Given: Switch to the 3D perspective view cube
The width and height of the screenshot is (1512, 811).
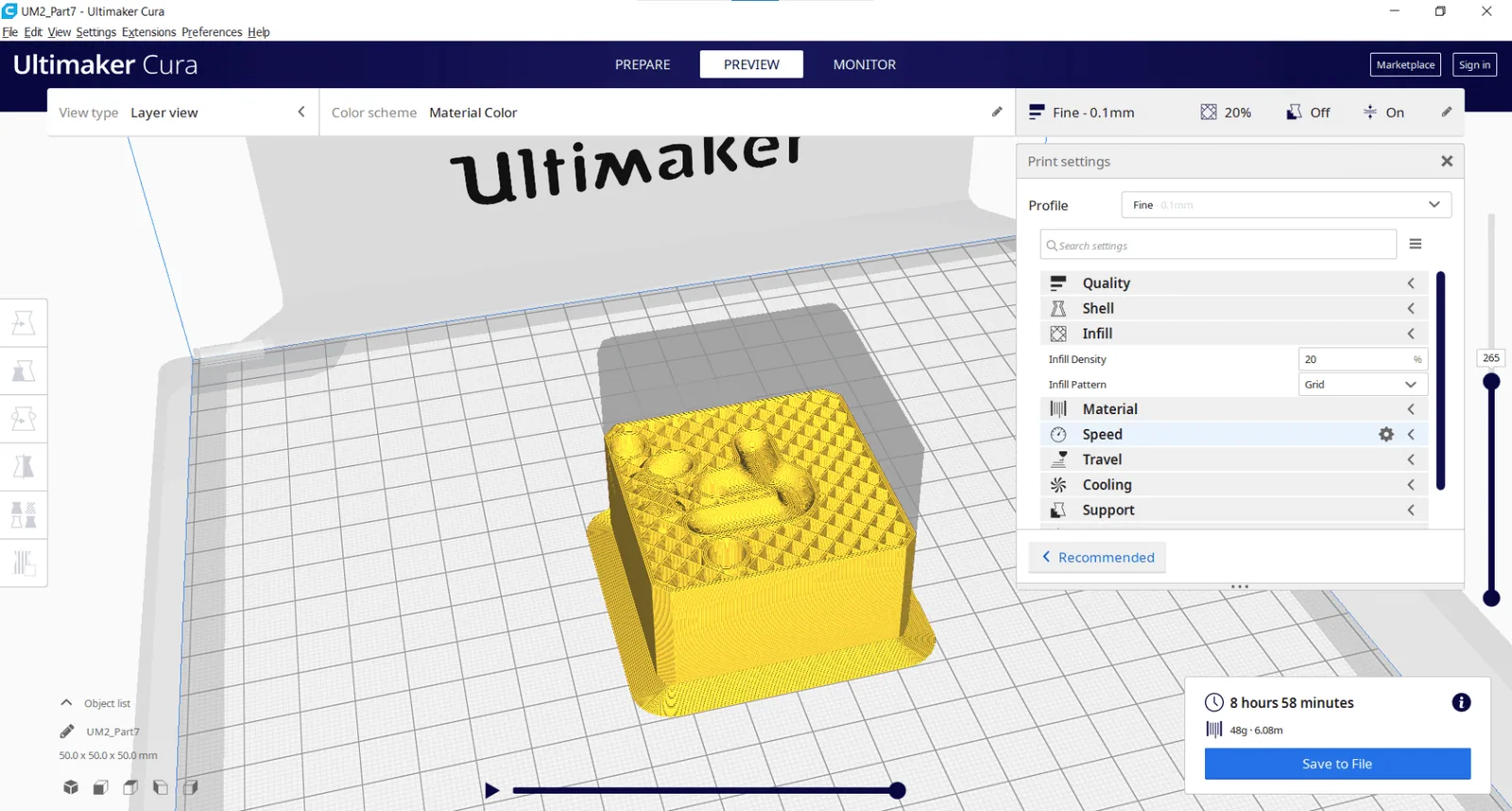Looking at the screenshot, I should [71, 787].
